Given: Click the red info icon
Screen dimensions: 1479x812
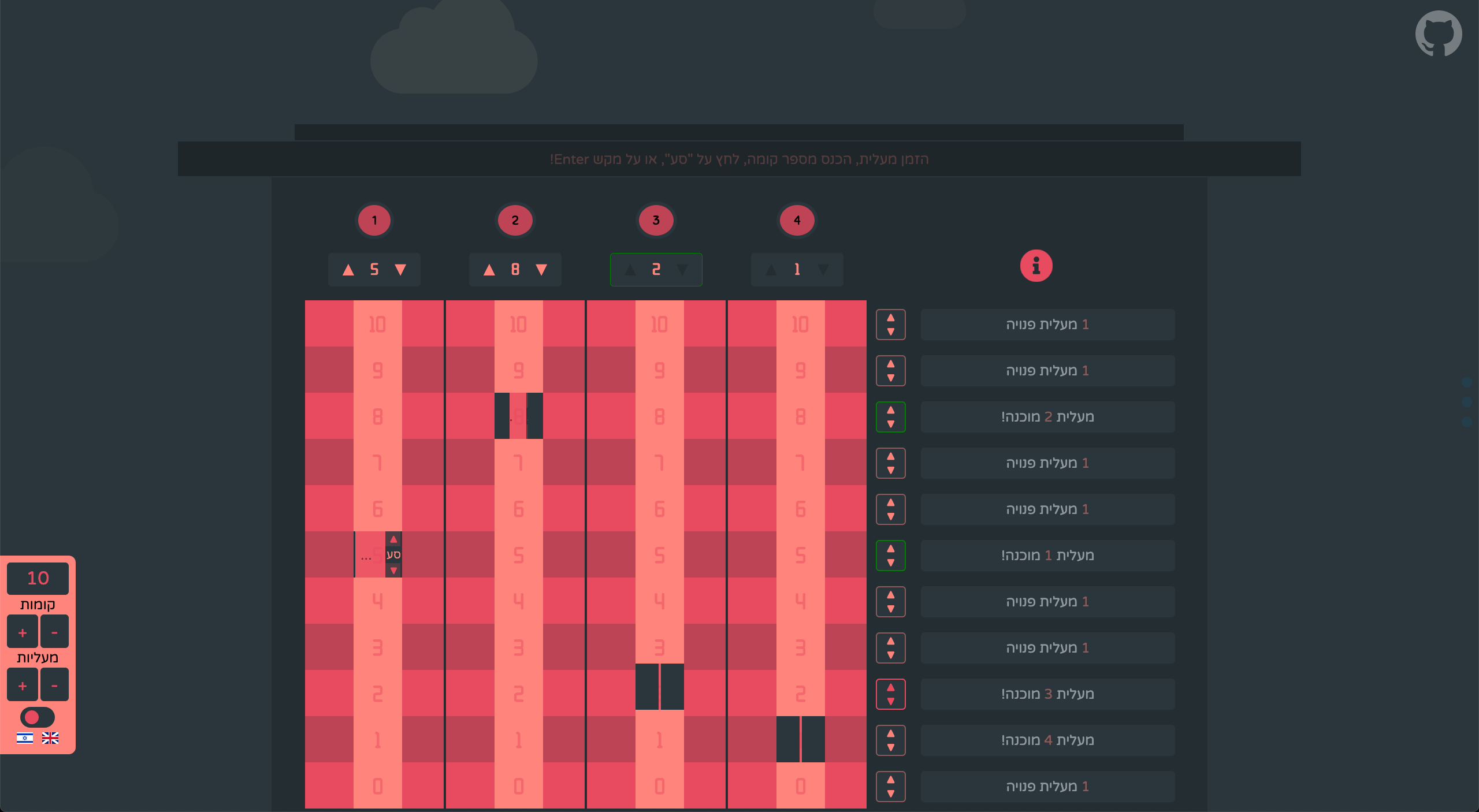Looking at the screenshot, I should (1036, 266).
